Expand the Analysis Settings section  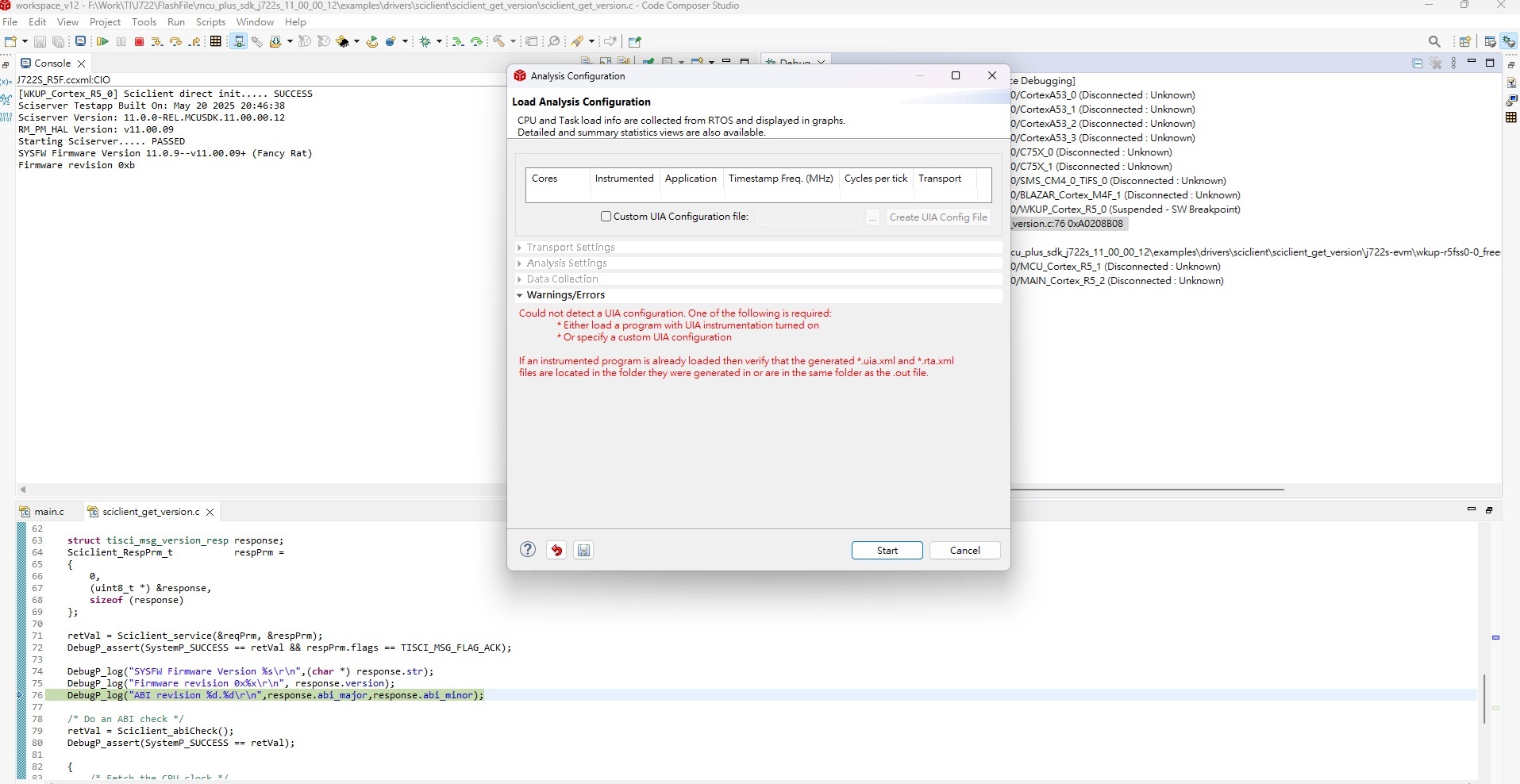[519, 263]
